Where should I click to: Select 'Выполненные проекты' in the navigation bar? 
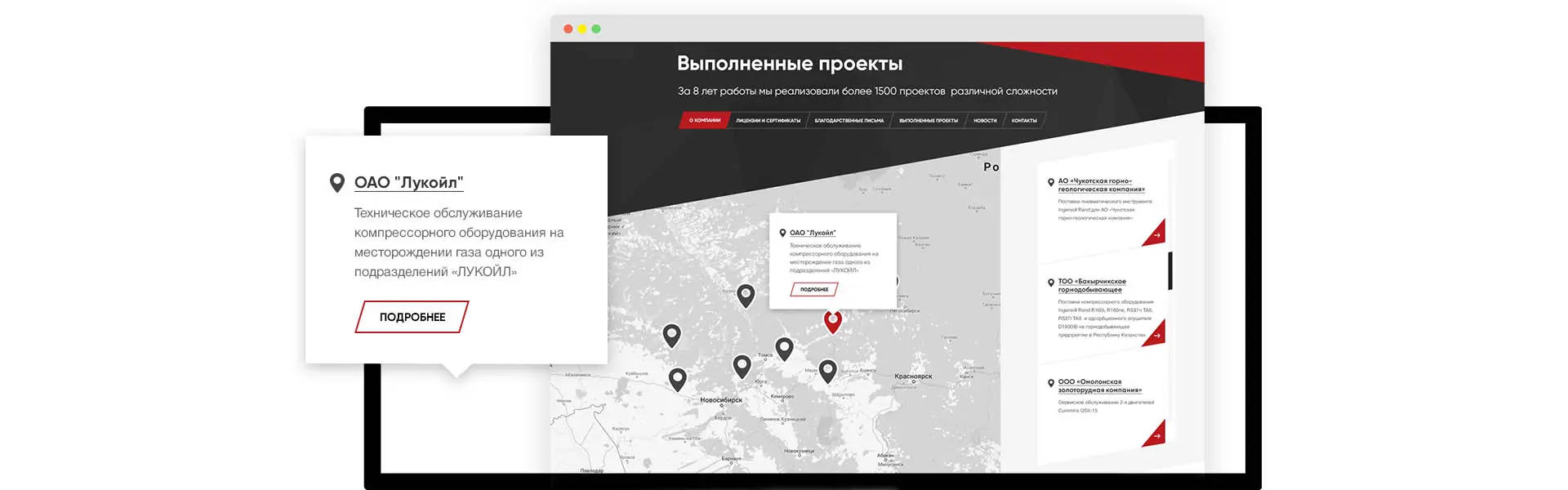(929, 121)
